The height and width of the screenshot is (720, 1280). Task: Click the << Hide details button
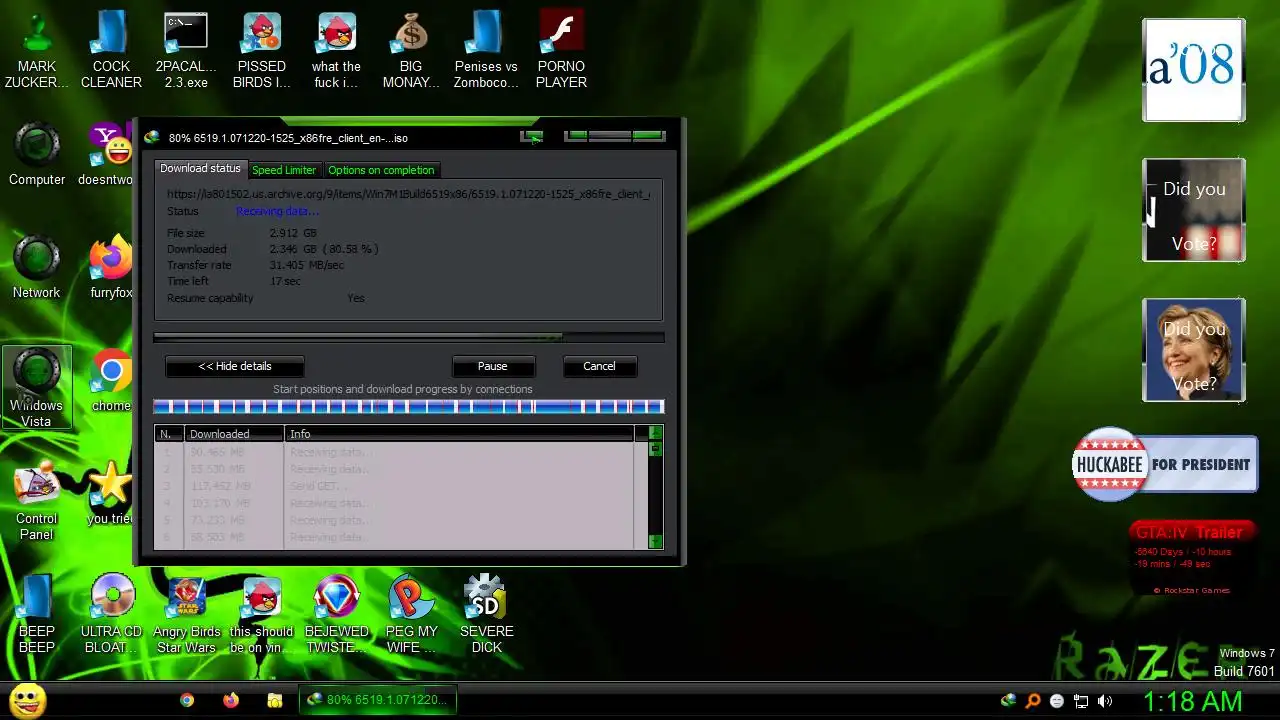tap(235, 366)
